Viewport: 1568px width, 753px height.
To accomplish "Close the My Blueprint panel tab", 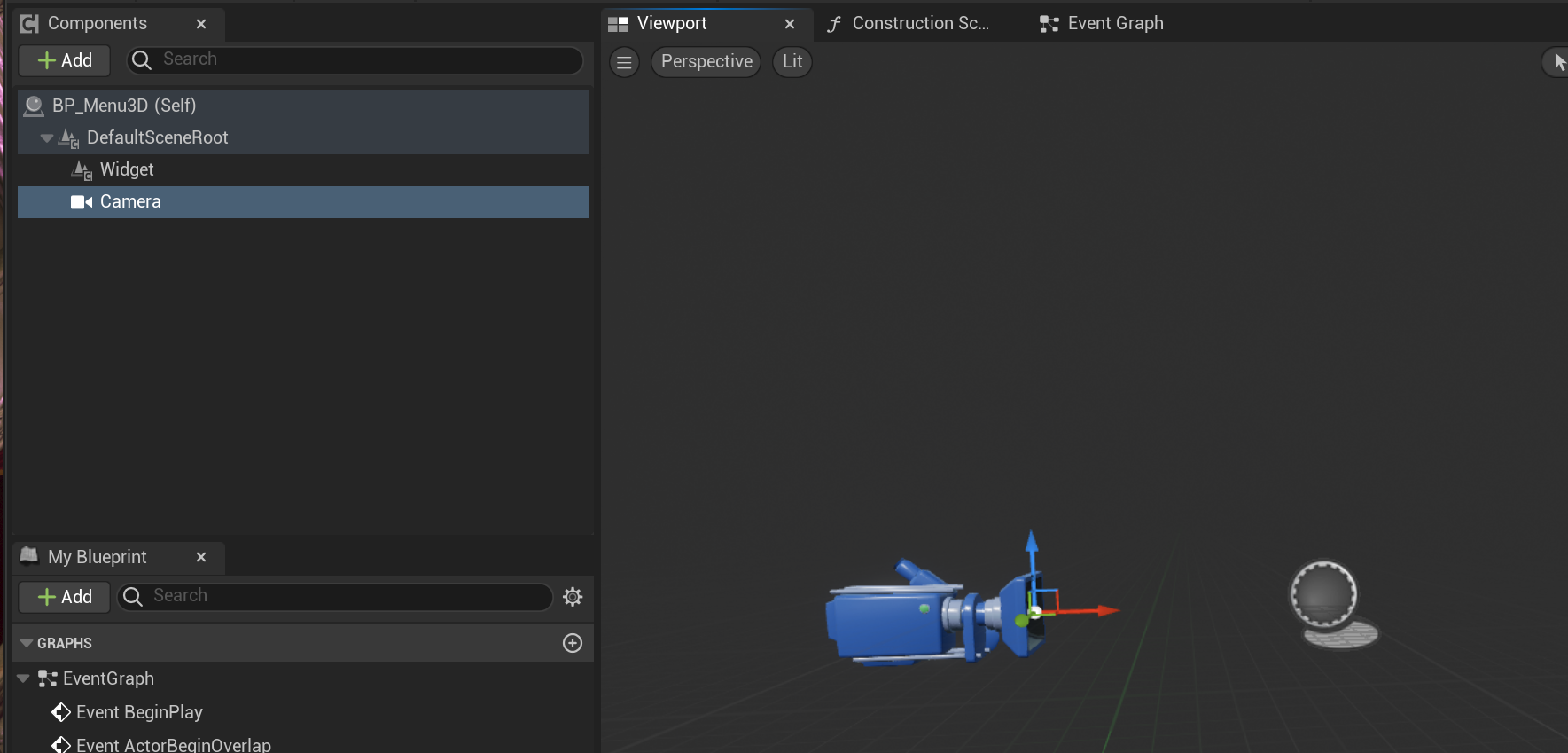I will [x=201, y=557].
